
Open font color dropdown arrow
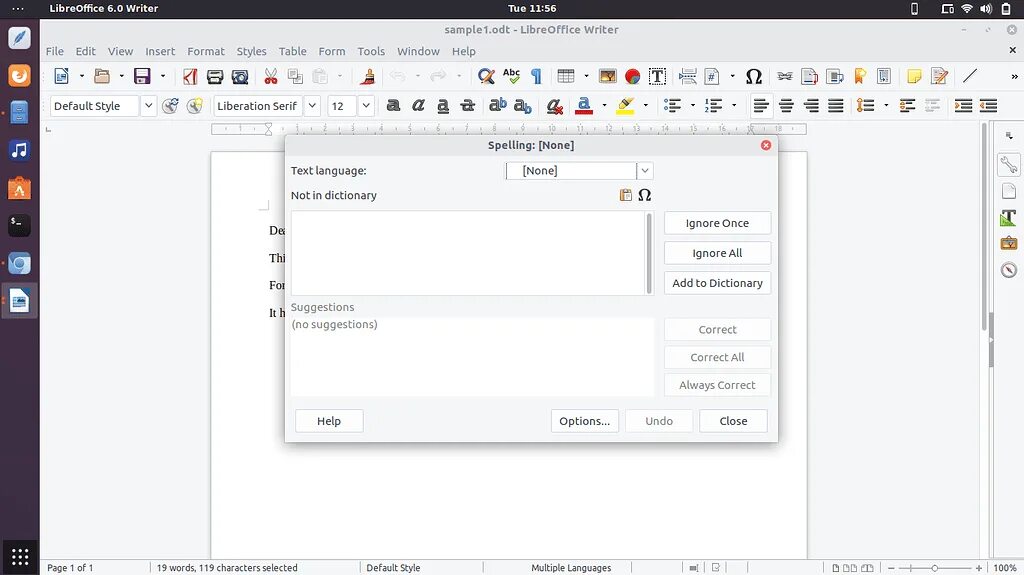604,106
